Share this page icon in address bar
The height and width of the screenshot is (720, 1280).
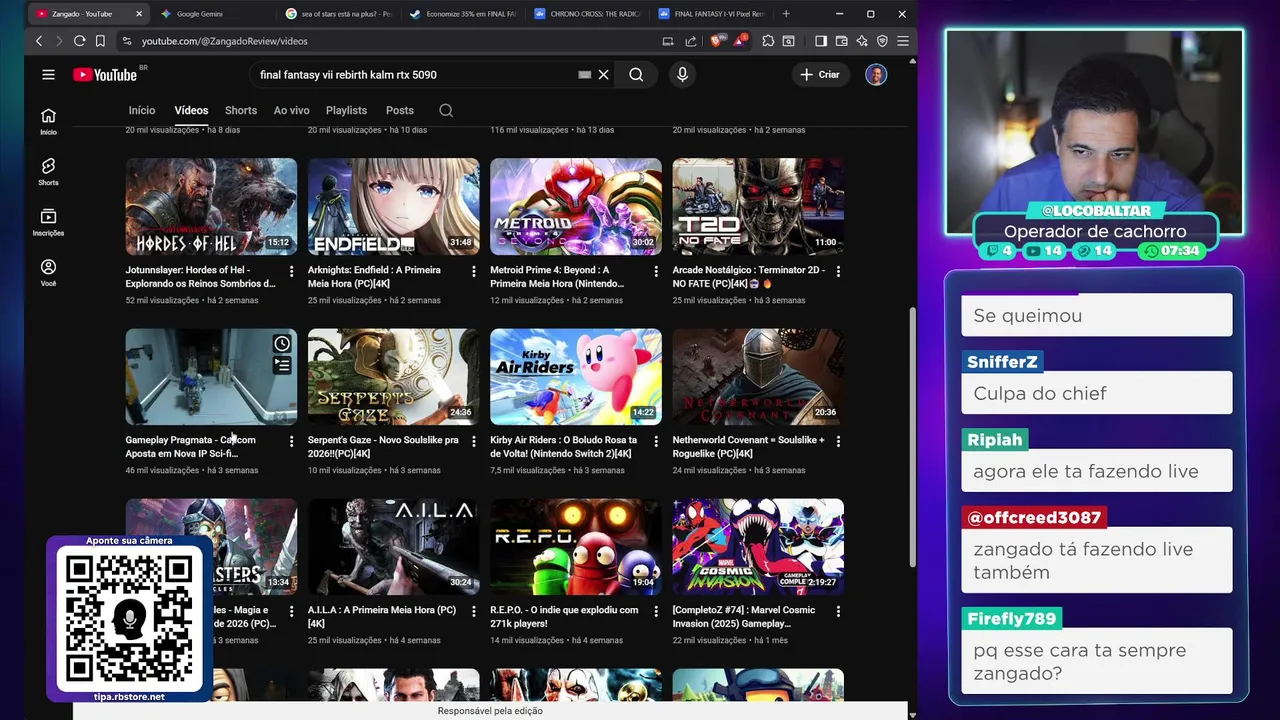coord(691,41)
